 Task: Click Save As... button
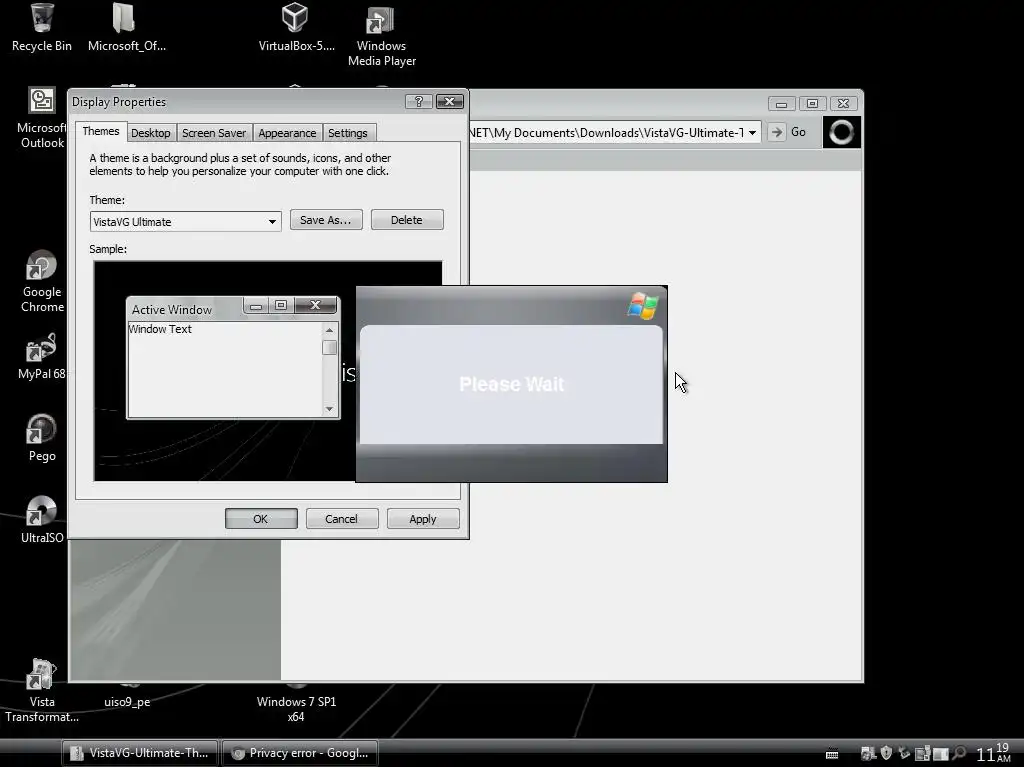pyautogui.click(x=326, y=220)
